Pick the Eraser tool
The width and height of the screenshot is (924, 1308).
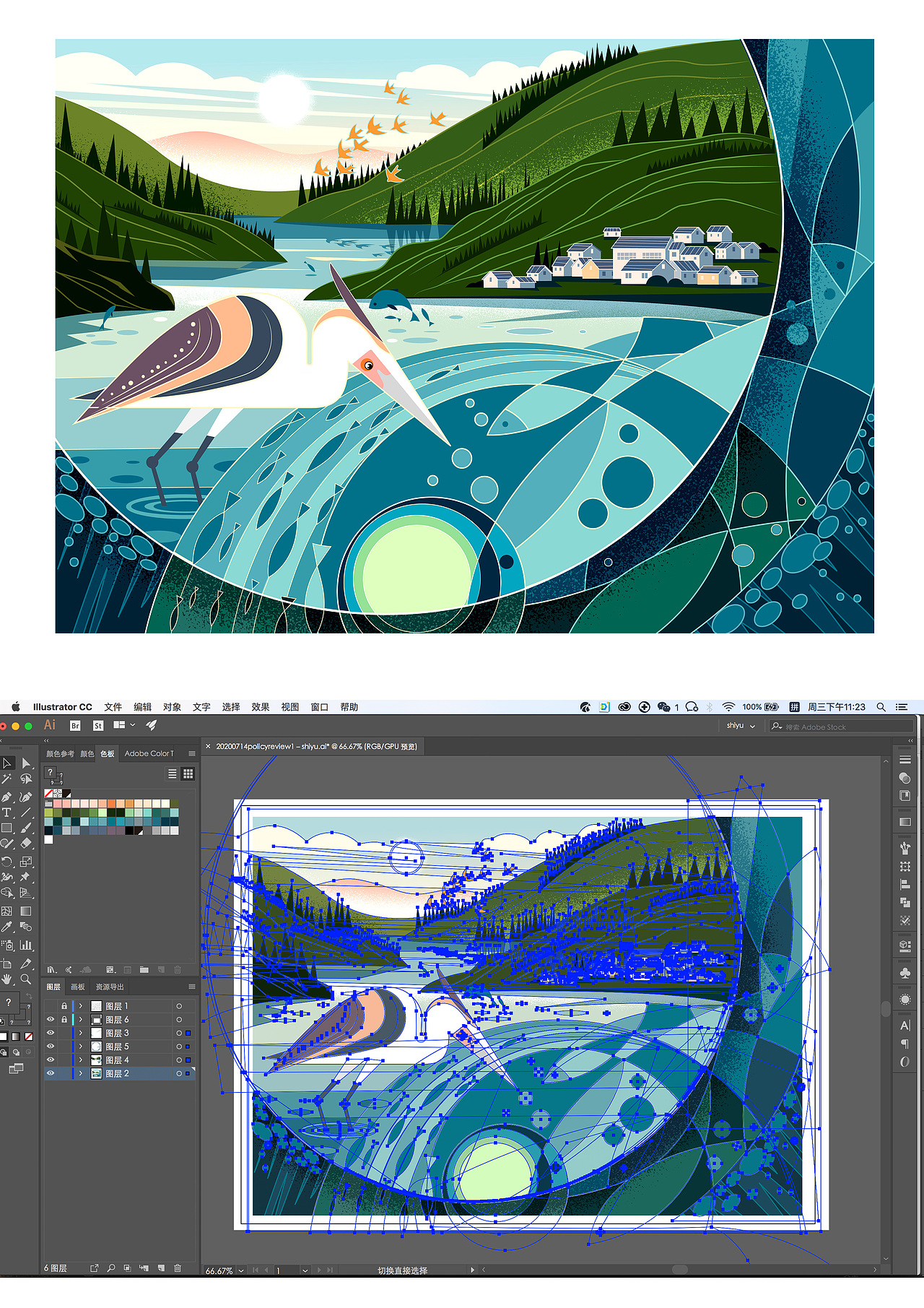click(x=26, y=844)
